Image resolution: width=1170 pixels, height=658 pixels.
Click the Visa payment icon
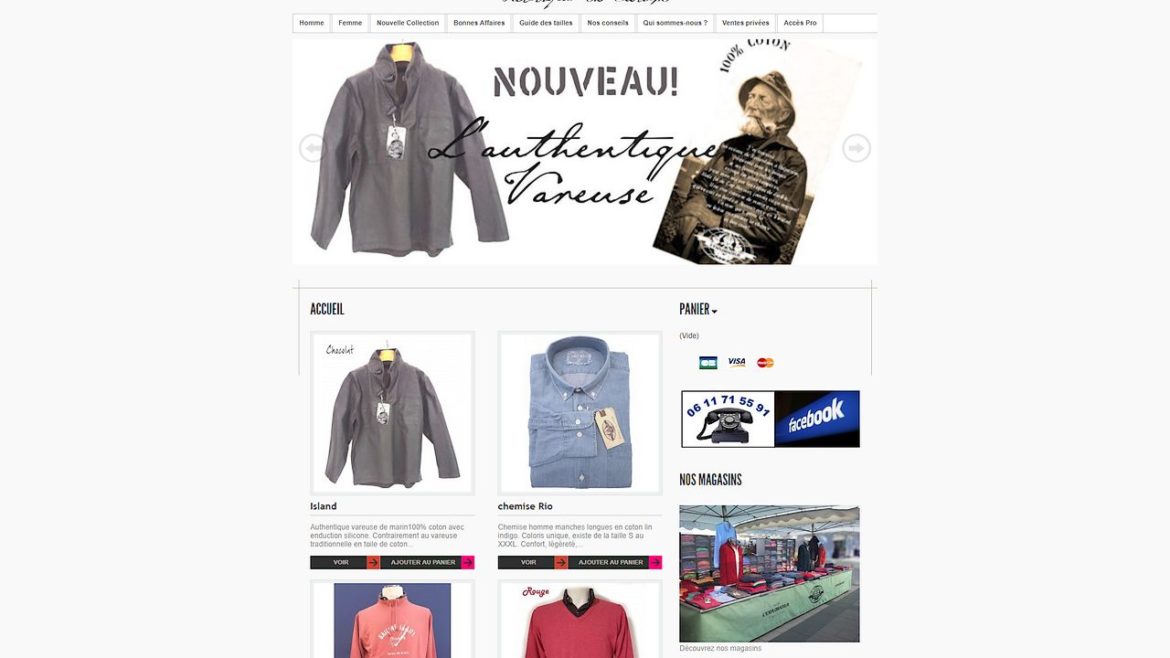click(736, 362)
